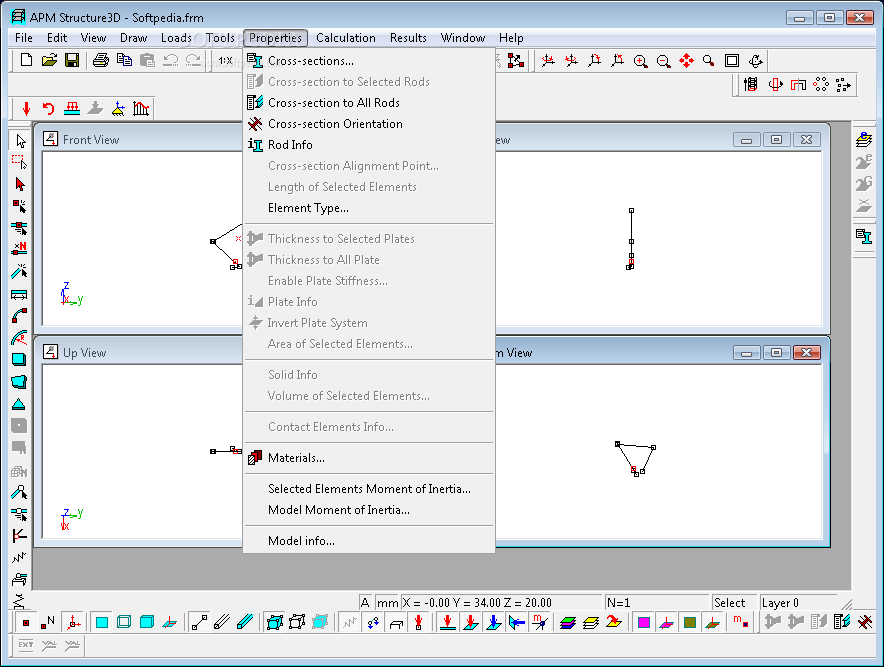
Task: Click the Copy icon in toolbar
Action: click(x=124, y=60)
